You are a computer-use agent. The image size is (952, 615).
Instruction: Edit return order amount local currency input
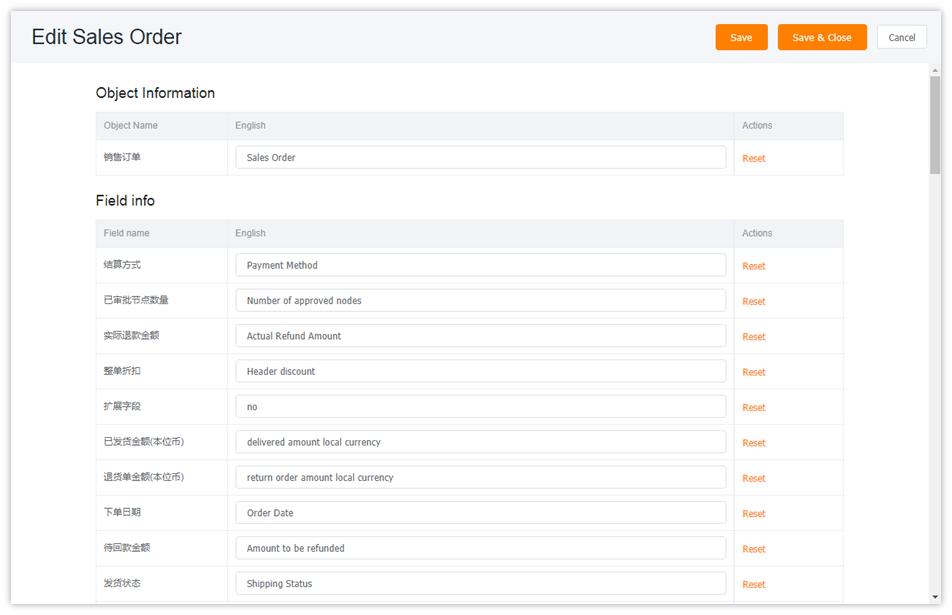tap(480, 477)
